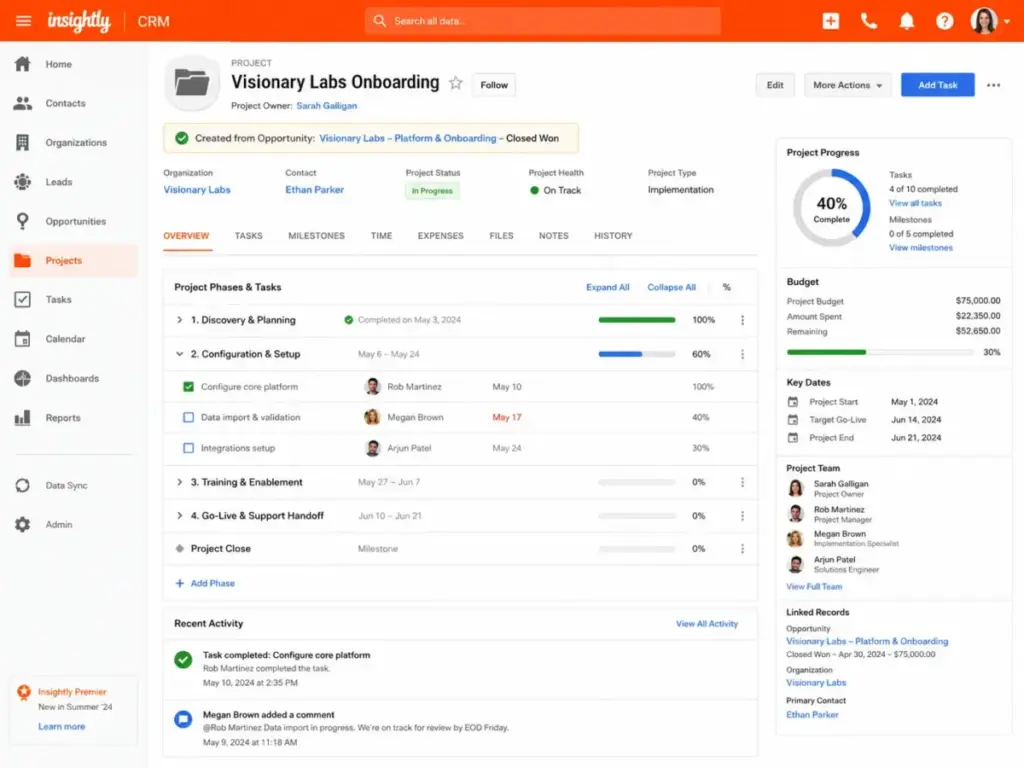The image size is (1024, 768).
Task: Select the Overview tab
Action: (x=186, y=236)
